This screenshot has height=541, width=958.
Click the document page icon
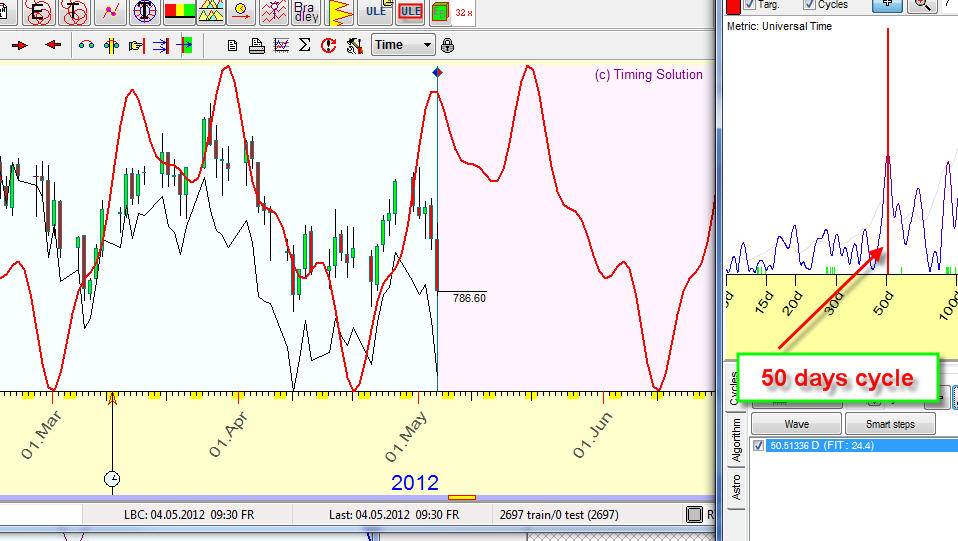pyautogui.click(x=232, y=45)
